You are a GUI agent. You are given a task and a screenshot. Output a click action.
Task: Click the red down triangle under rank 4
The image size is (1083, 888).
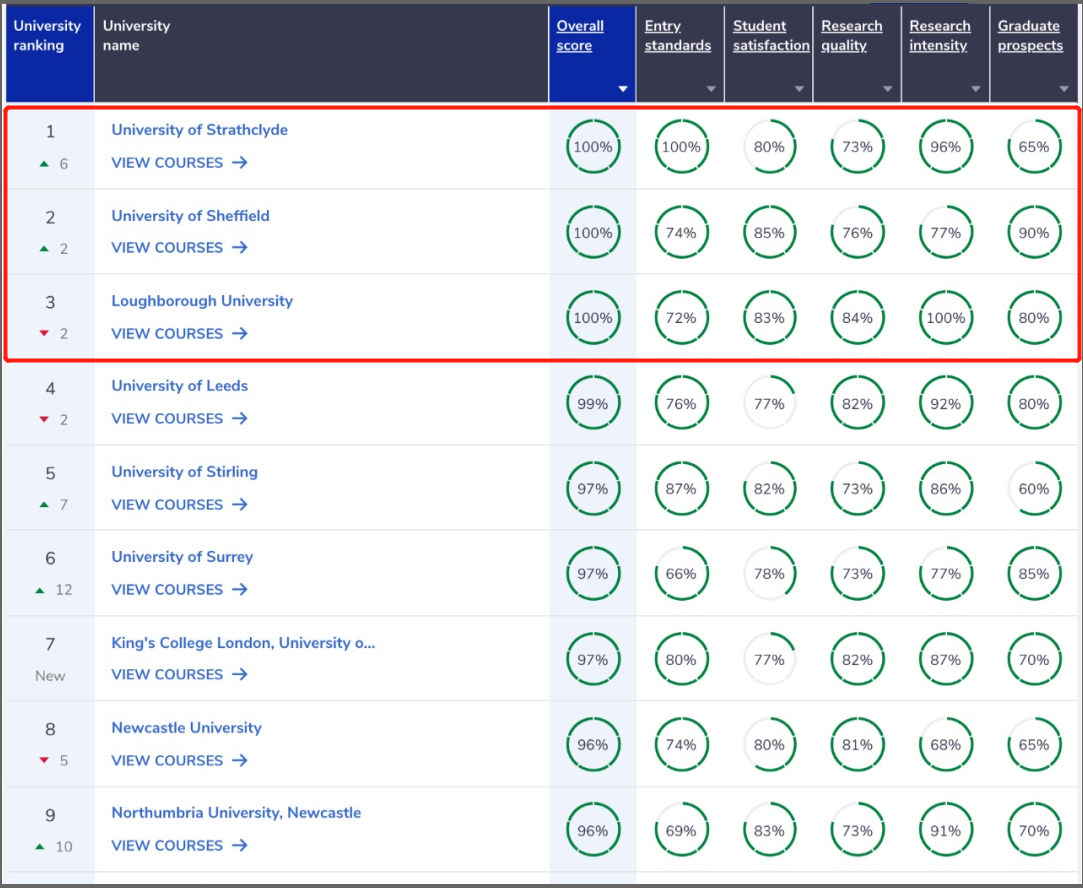click(x=44, y=419)
